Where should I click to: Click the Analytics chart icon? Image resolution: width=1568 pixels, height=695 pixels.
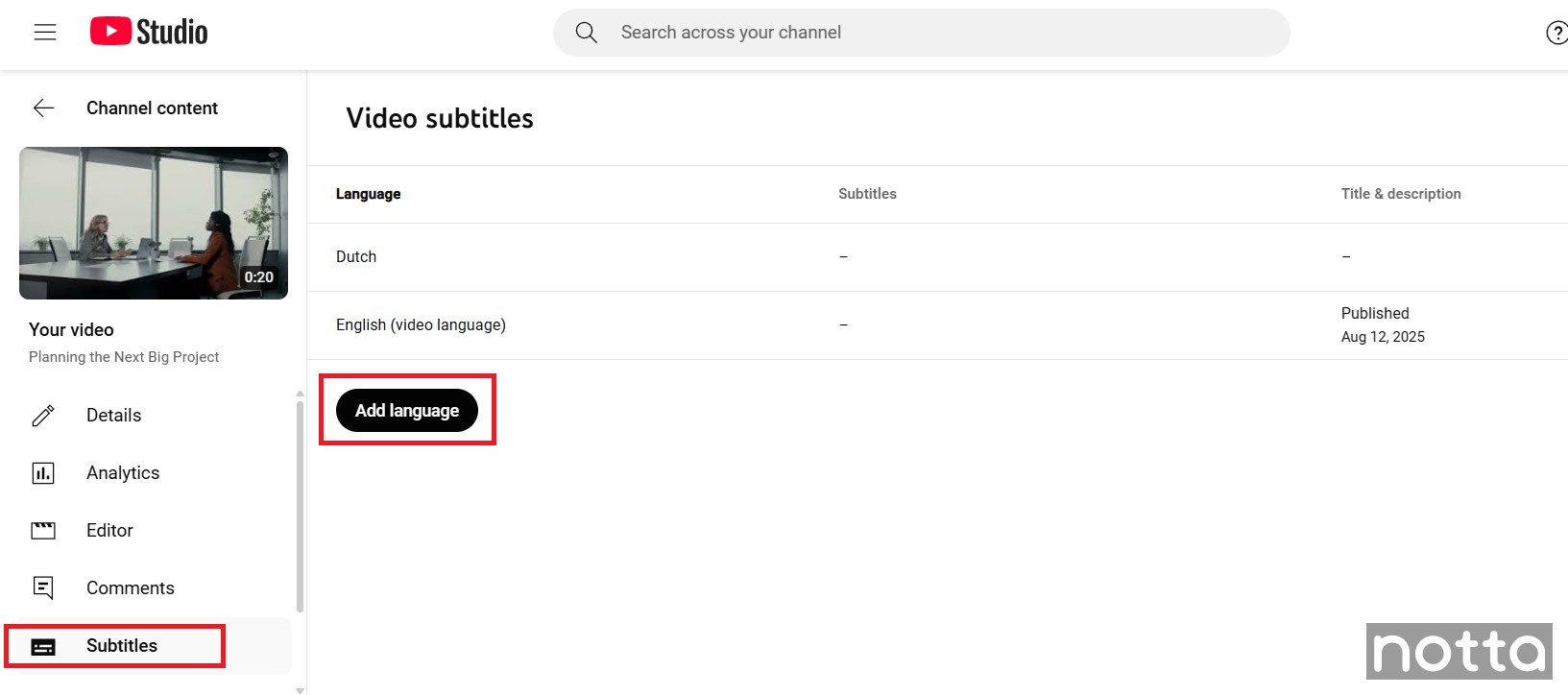coord(43,473)
